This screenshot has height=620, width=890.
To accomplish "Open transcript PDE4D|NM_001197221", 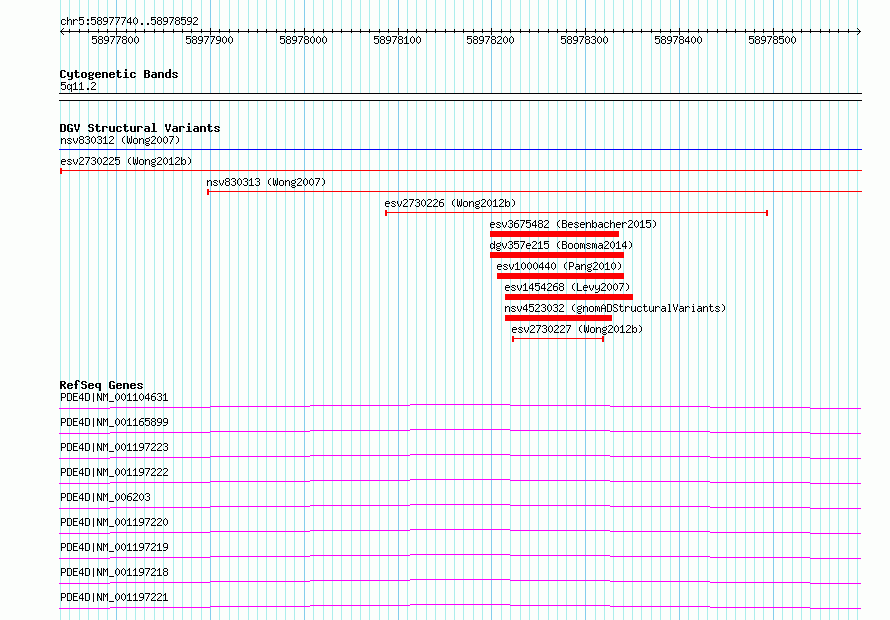I will point(114,597).
